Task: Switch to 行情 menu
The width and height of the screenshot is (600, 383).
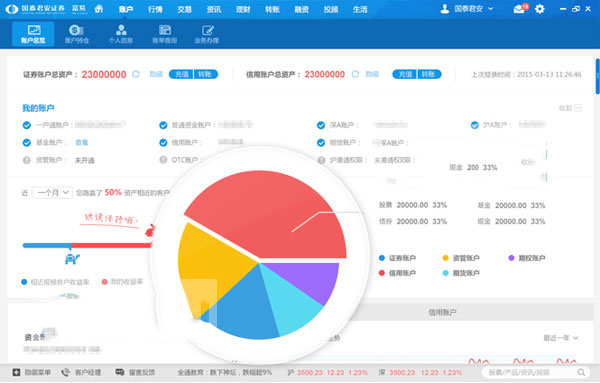Action: coord(155,9)
